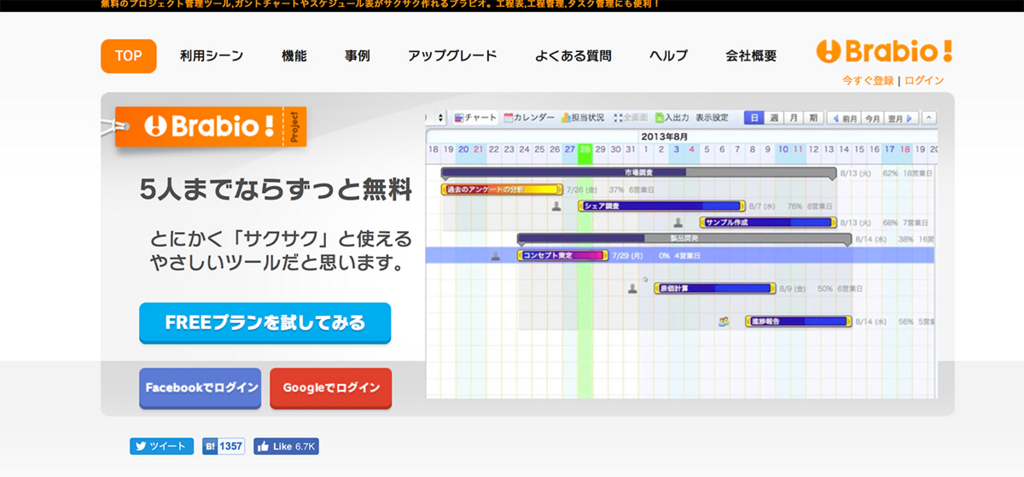This screenshot has height=477, width=1024.
Task: Open the 会社概要 menu item
Action: tap(751, 56)
